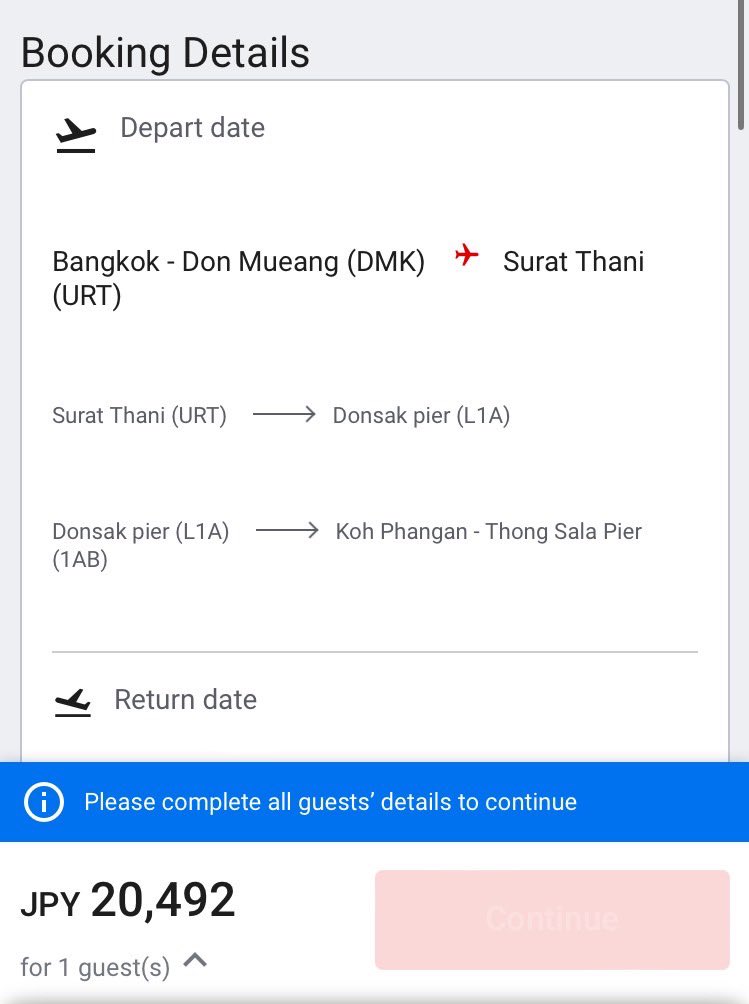Click the Donsak pier (L1A) destination text
This screenshot has width=749, height=1004.
[x=421, y=415]
